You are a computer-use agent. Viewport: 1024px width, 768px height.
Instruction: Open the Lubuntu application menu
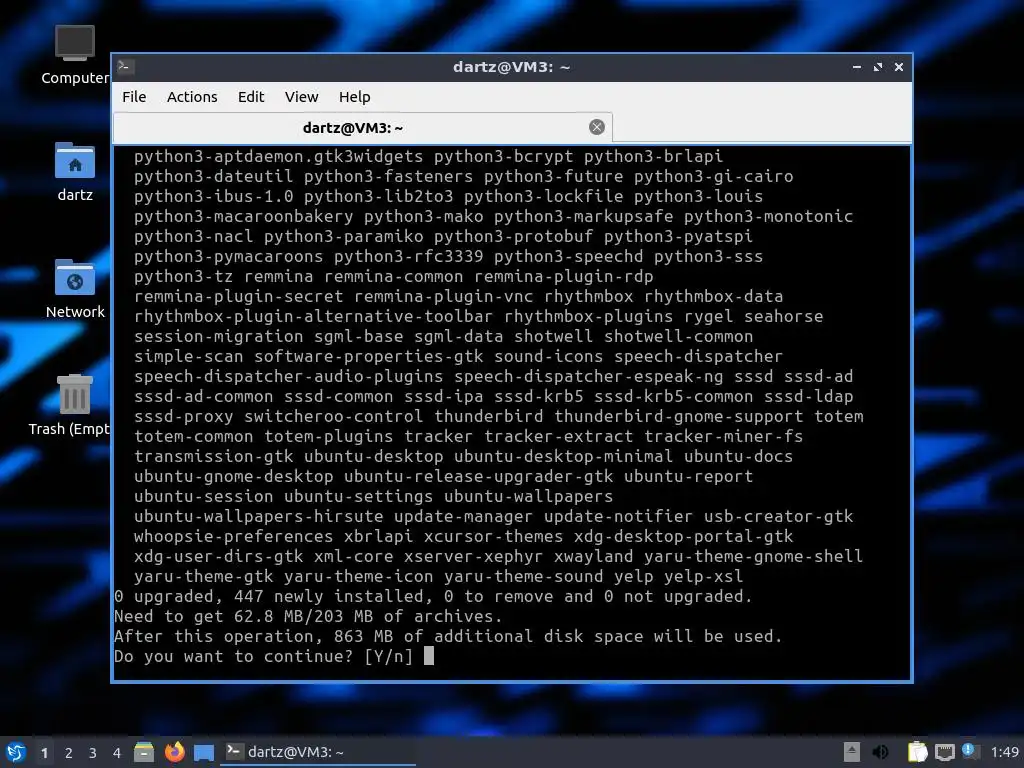coord(16,752)
